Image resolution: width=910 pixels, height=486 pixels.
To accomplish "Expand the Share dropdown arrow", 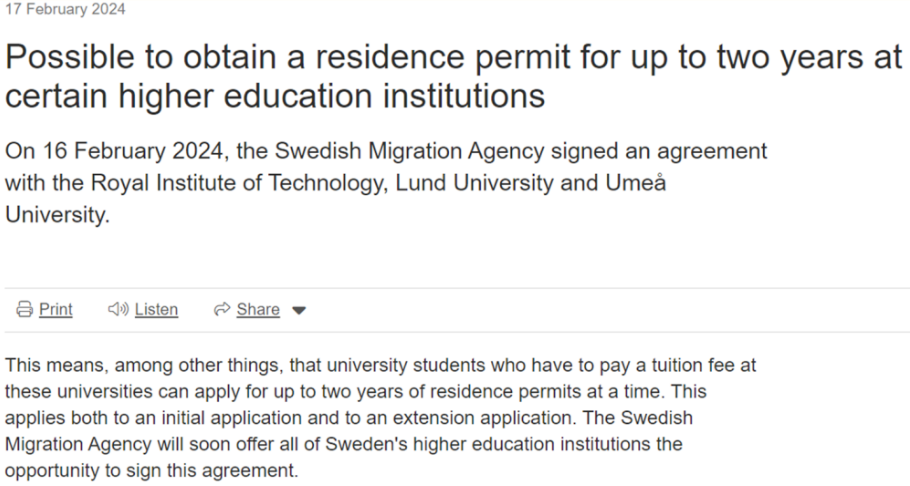I will click(299, 311).
